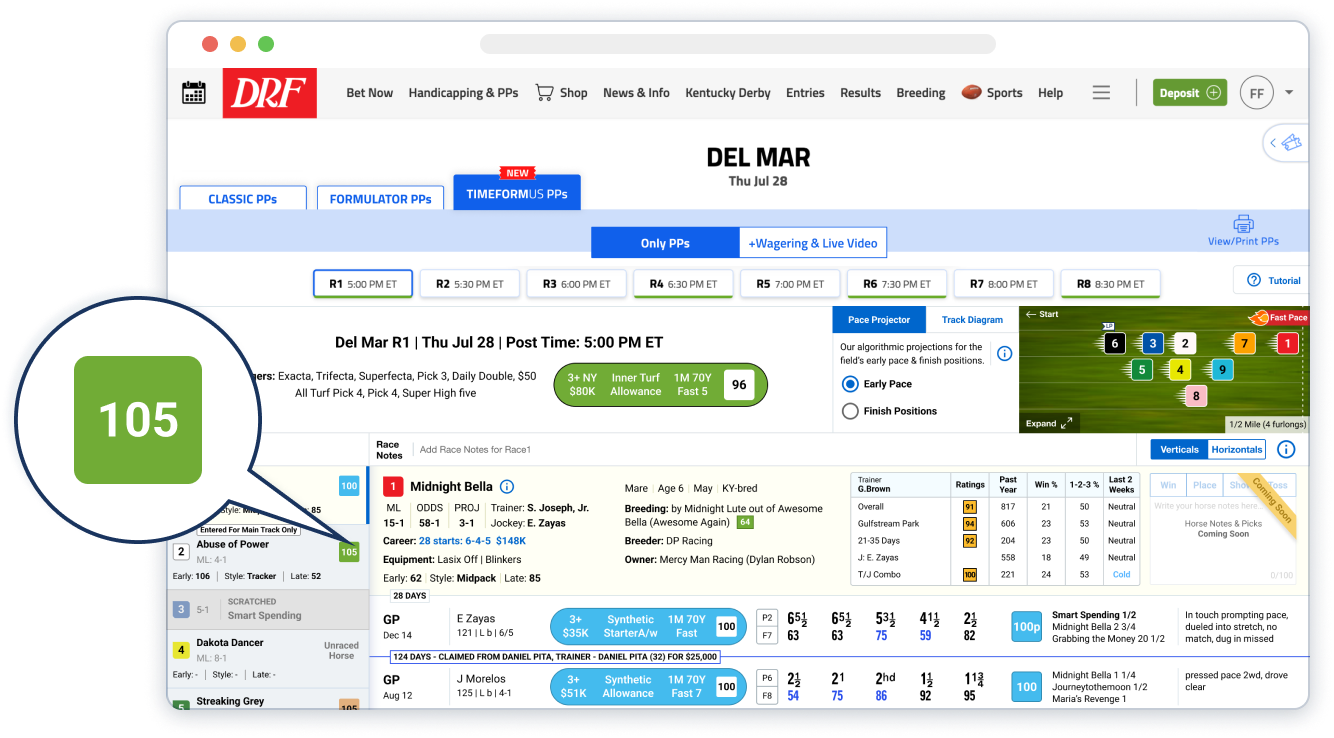Open the TimeformUS PPs tab
Screen dimensions: 1334x738
[x=516, y=193]
